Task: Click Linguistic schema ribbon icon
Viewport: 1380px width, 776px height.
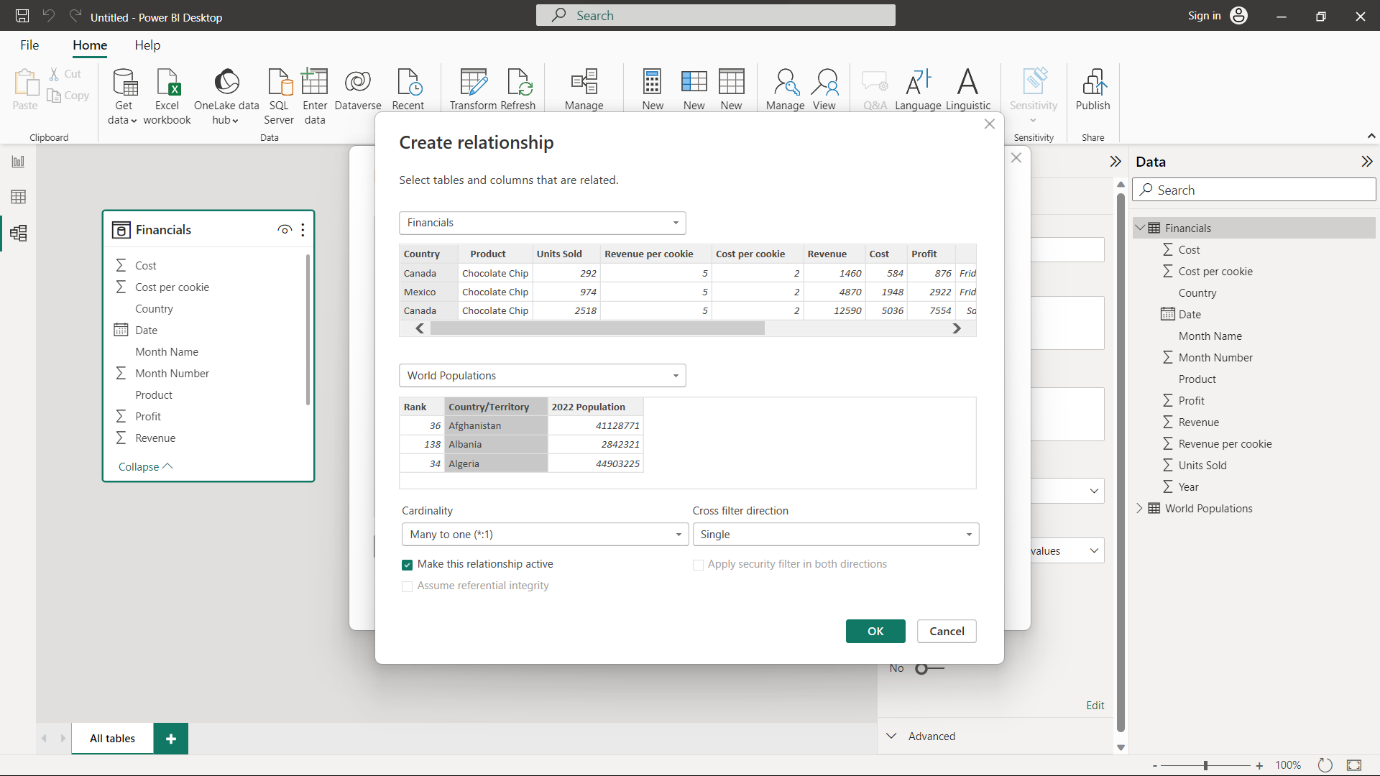Action: pyautogui.click(x=968, y=90)
